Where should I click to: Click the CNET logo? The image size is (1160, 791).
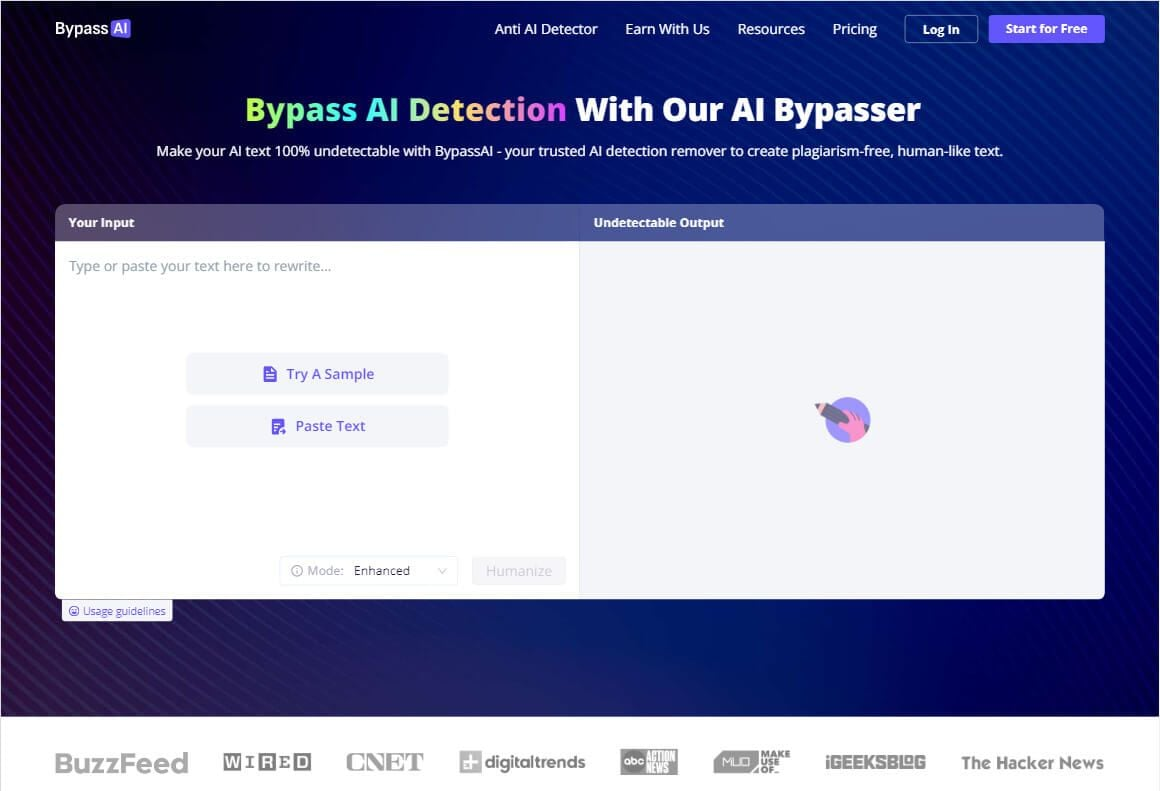(384, 762)
